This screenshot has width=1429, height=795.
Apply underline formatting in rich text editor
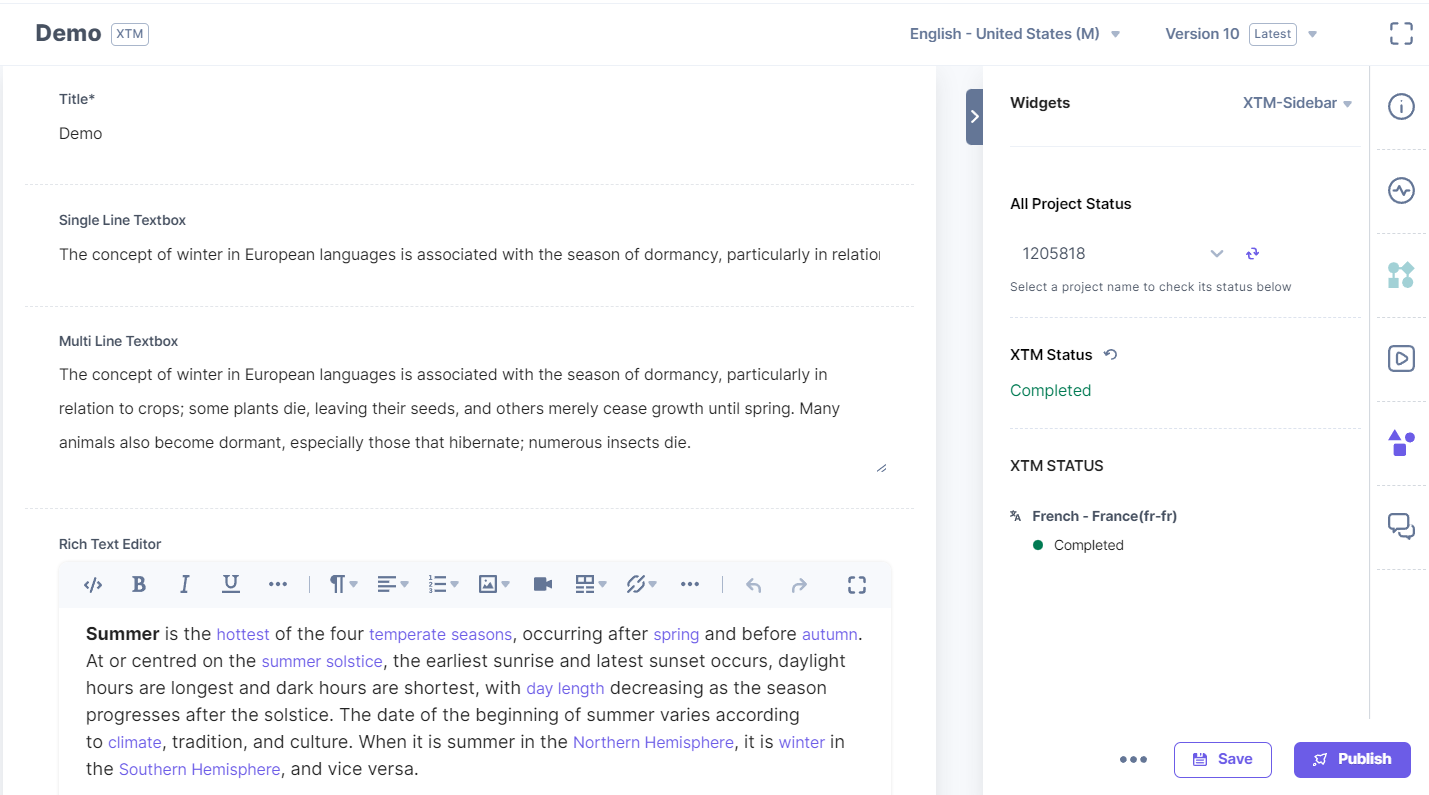pyautogui.click(x=230, y=585)
